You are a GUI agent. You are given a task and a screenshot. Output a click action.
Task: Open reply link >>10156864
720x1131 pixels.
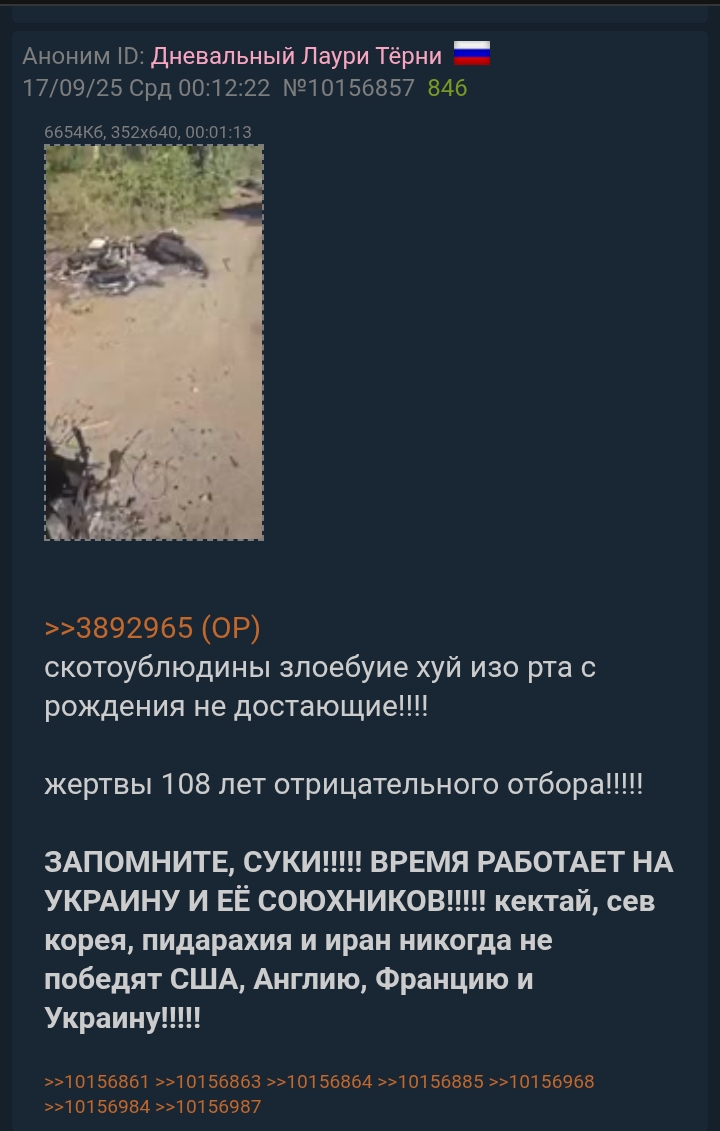pos(320,1081)
